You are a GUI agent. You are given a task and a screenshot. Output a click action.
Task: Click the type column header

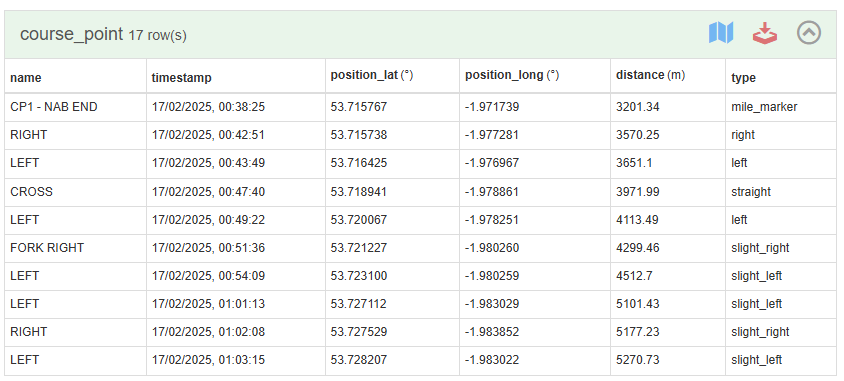click(743, 77)
